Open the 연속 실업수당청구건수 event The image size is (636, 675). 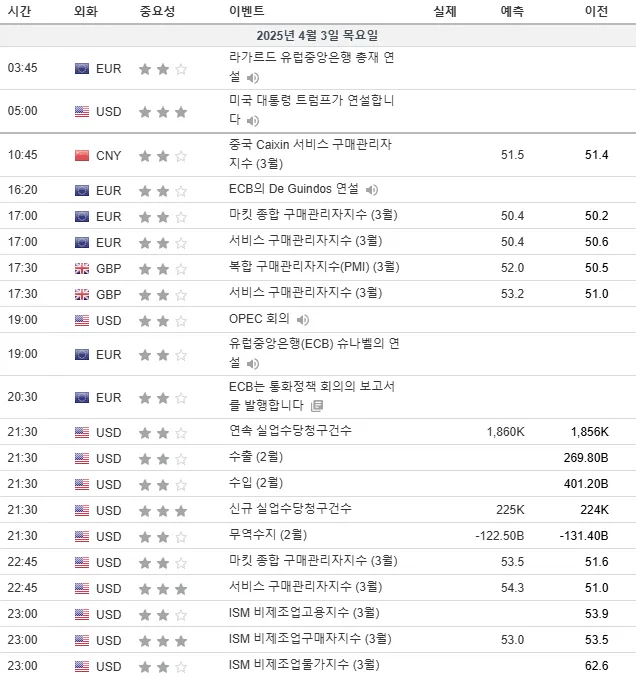(x=290, y=430)
